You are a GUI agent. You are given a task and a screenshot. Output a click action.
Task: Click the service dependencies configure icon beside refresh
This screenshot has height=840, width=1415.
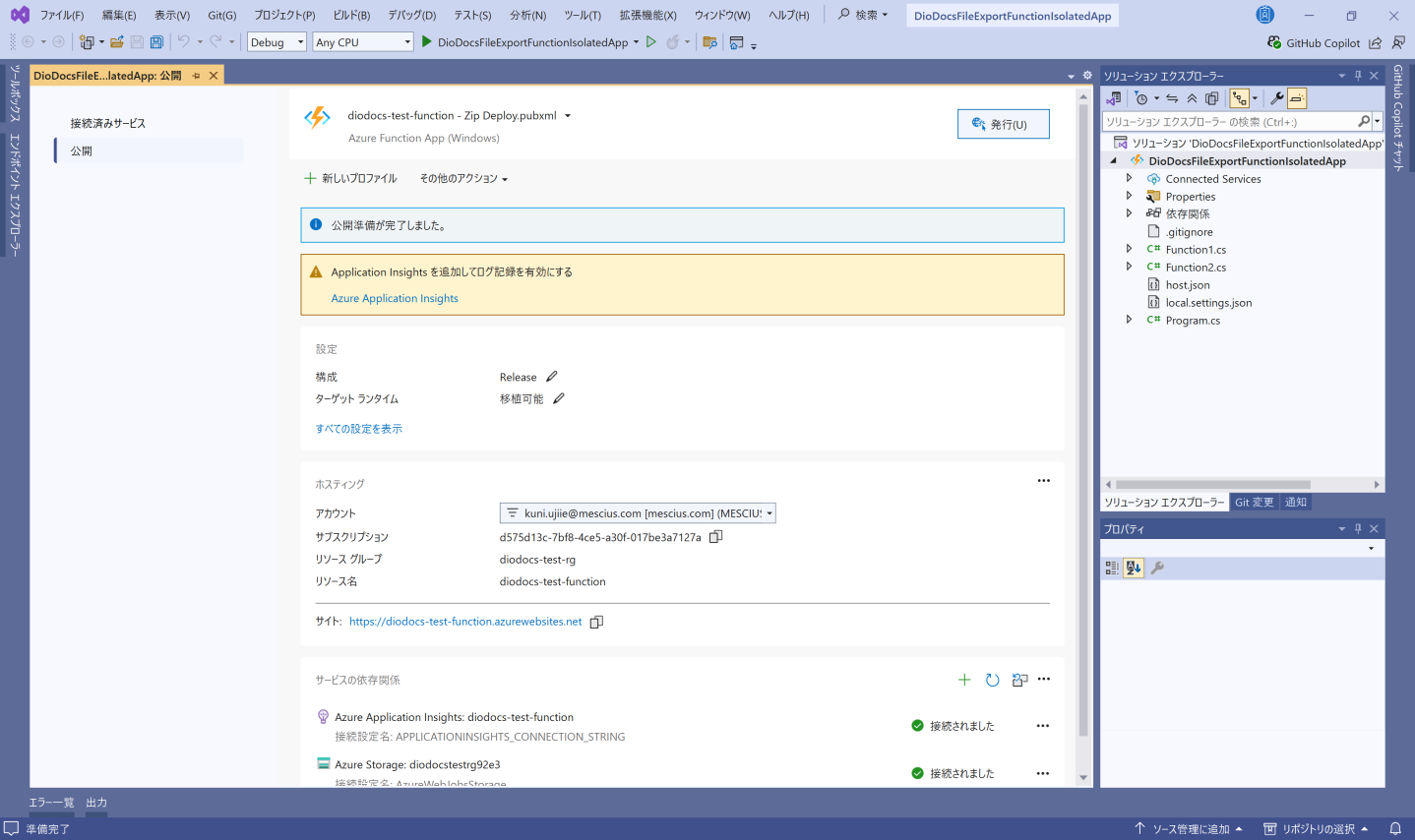1019,680
